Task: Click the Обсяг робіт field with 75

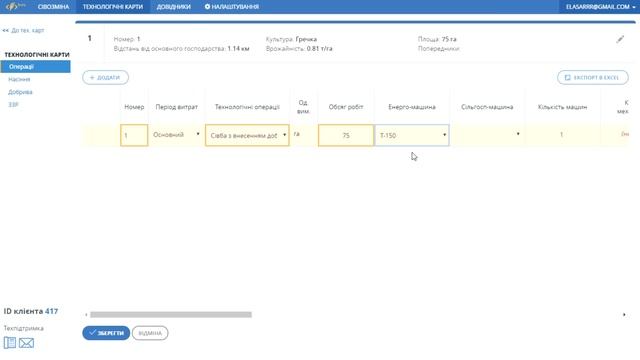Action: (x=346, y=135)
